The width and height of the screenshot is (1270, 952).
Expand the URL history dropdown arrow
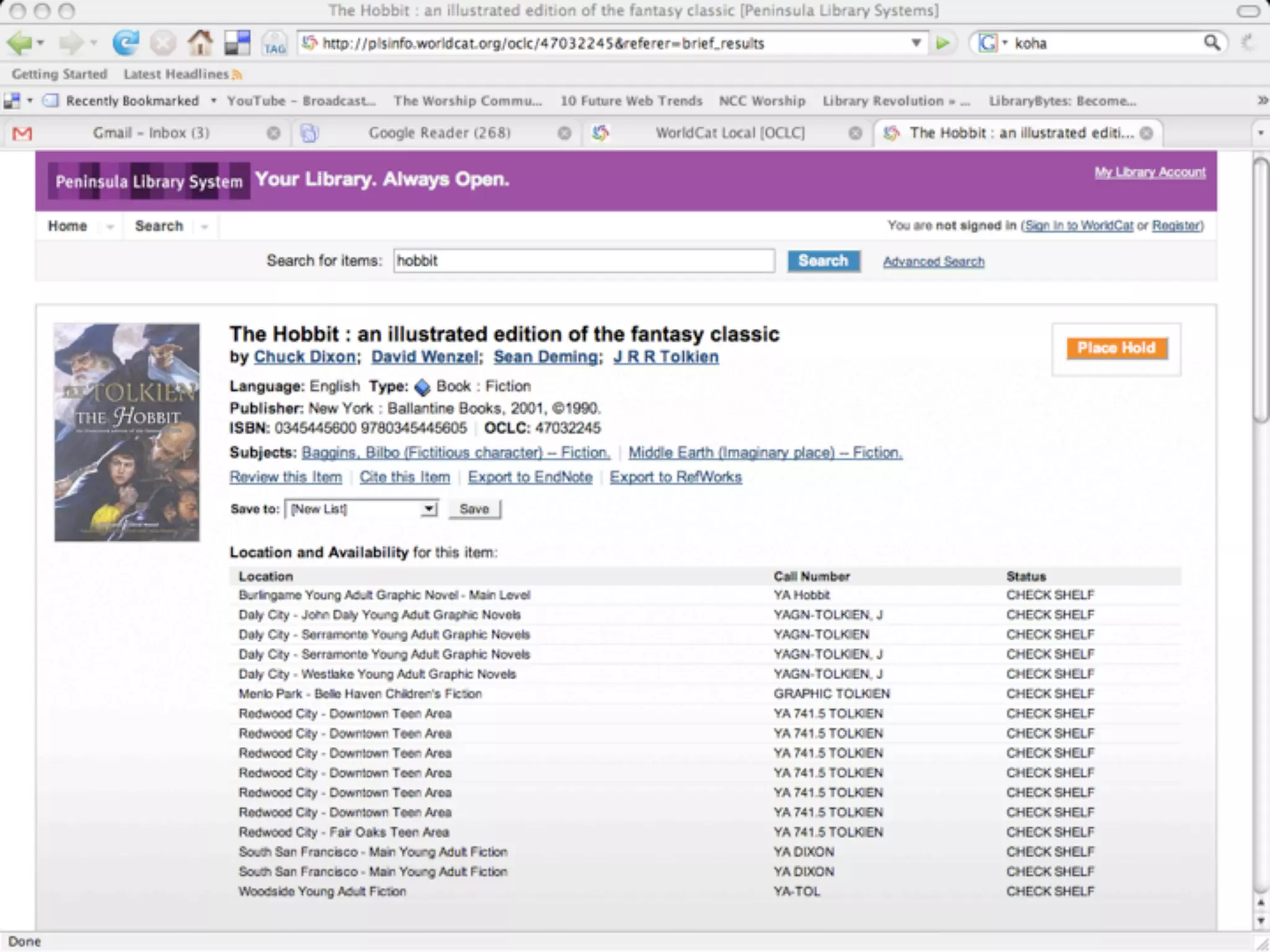tap(915, 43)
